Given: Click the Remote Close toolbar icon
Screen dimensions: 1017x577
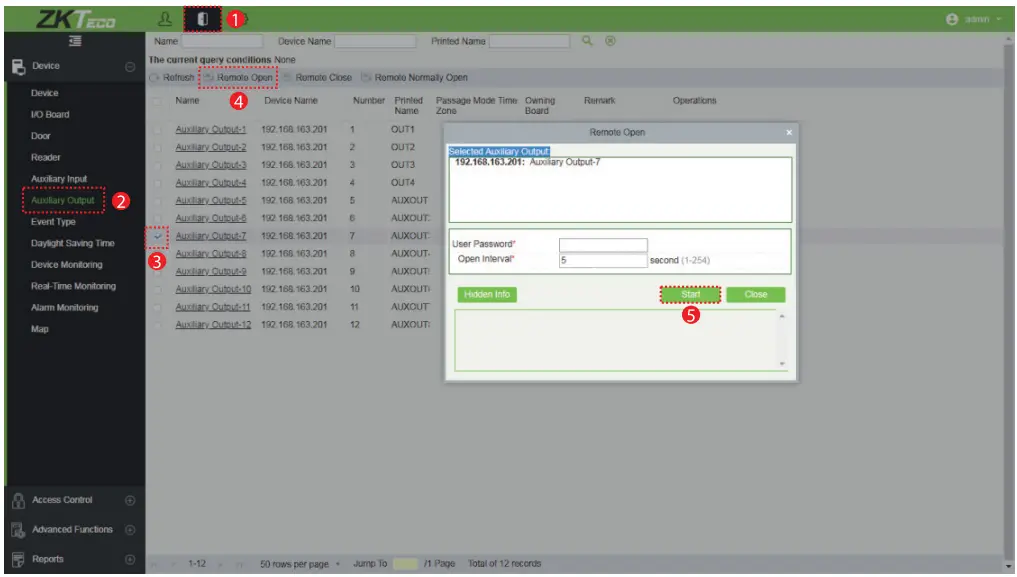Looking at the screenshot, I should click(x=315, y=77).
